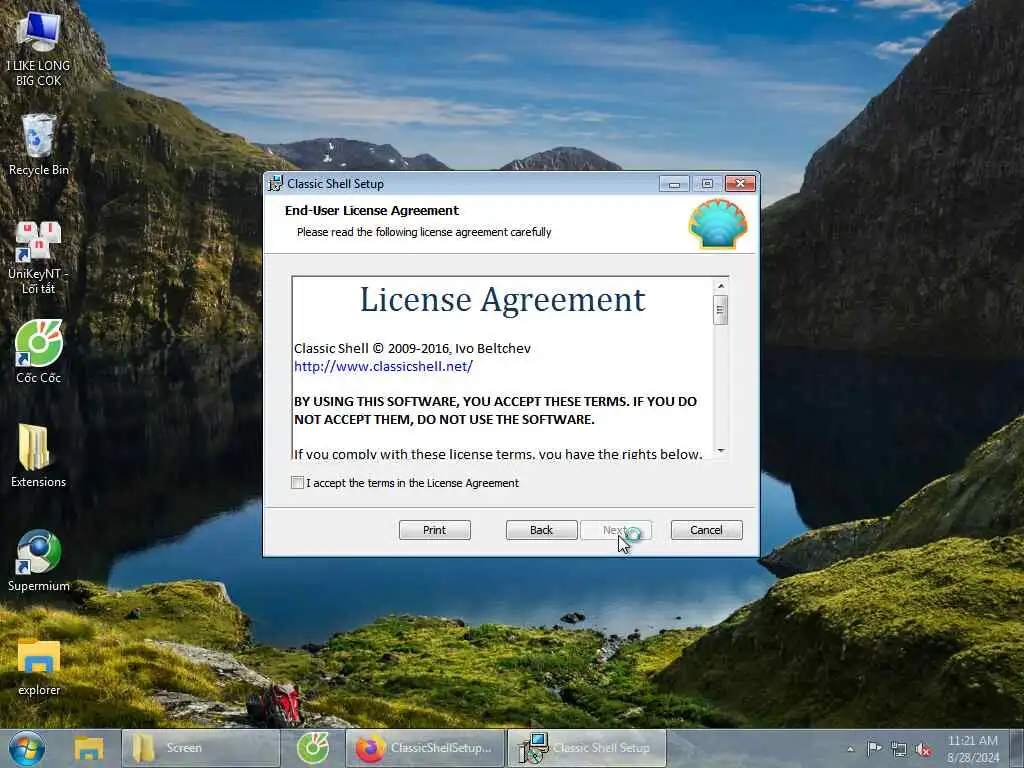This screenshot has height=768, width=1024.
Task: Cancel the Classic Shell Setup
Action: click(707, 530)
